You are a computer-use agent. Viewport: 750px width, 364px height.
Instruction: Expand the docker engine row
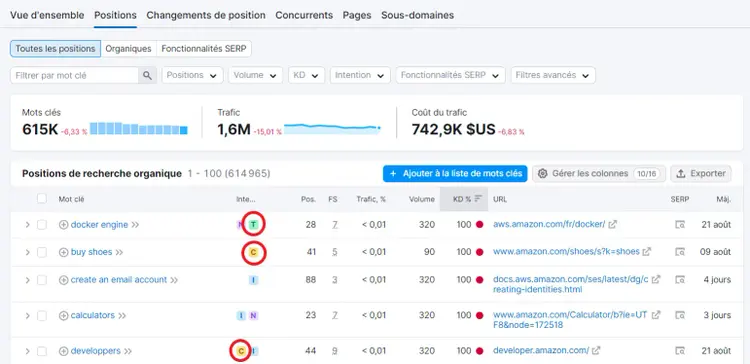click(x=27, y=225)
